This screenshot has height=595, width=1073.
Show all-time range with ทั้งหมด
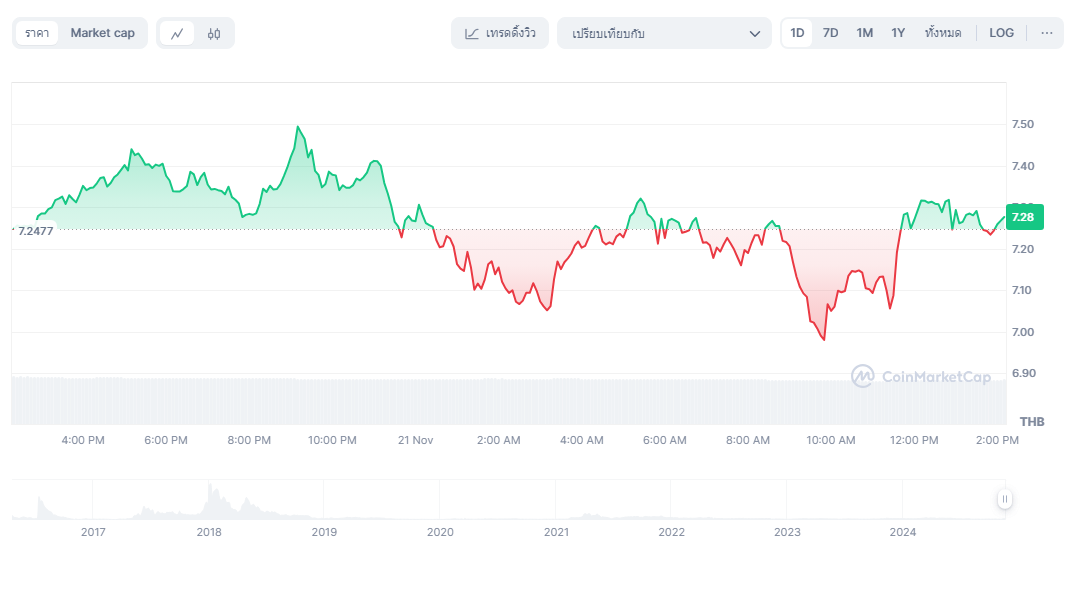click(943, 33)
